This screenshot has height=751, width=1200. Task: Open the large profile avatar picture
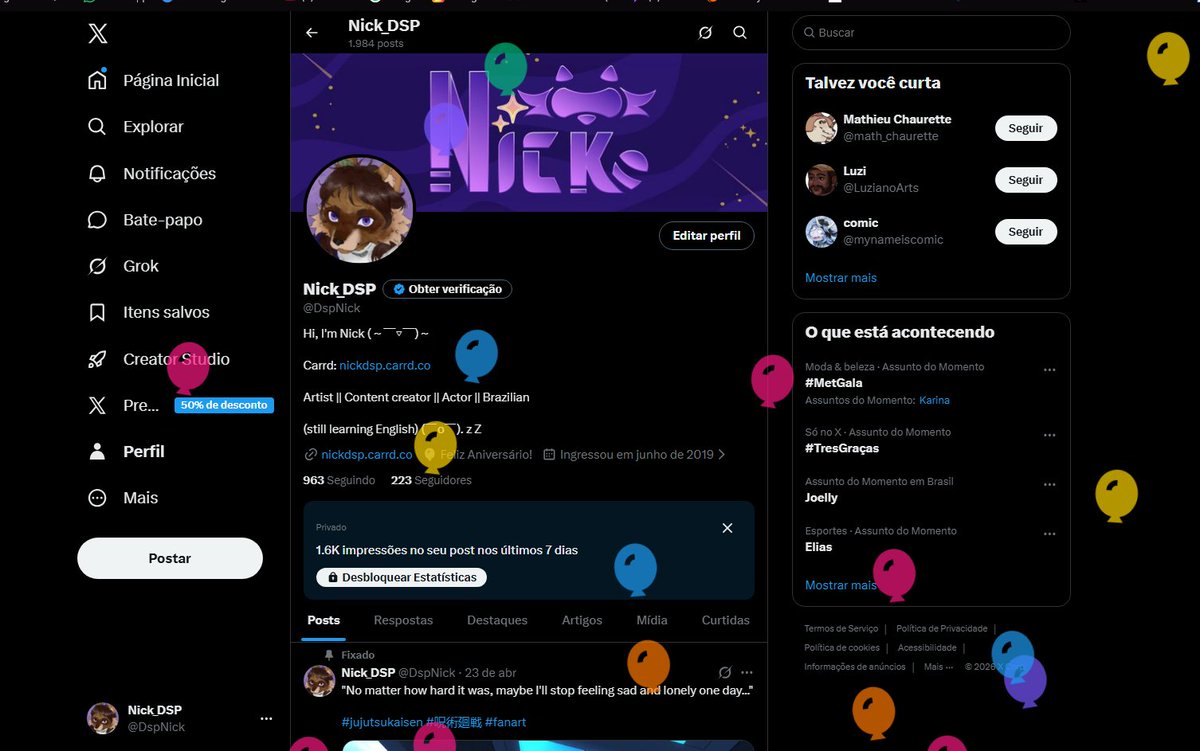coord(359,211)
